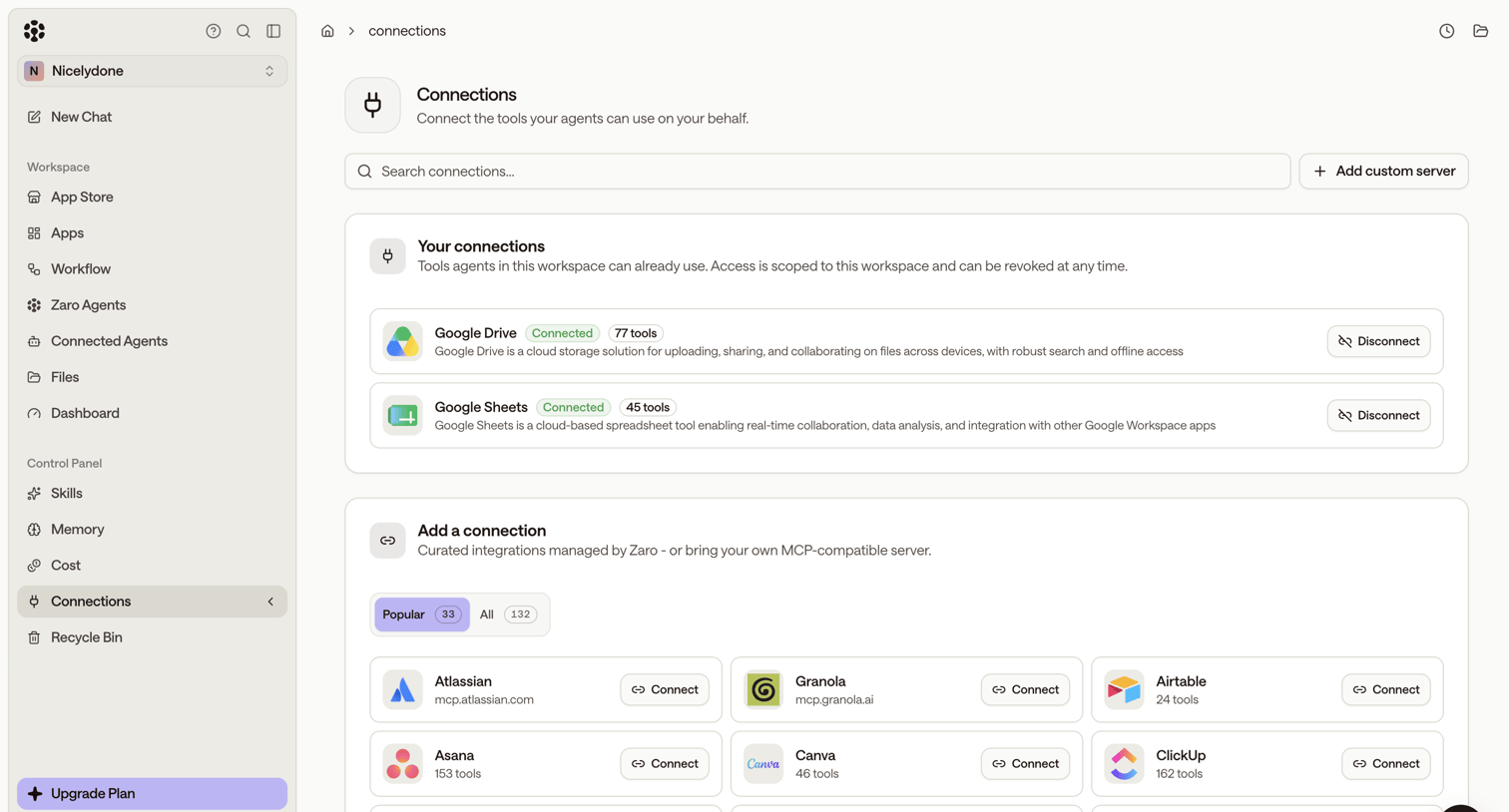The width and height of the screenshot is (1509, 812).
Task: Click the Atlassian logo icon
Action: 403,689
